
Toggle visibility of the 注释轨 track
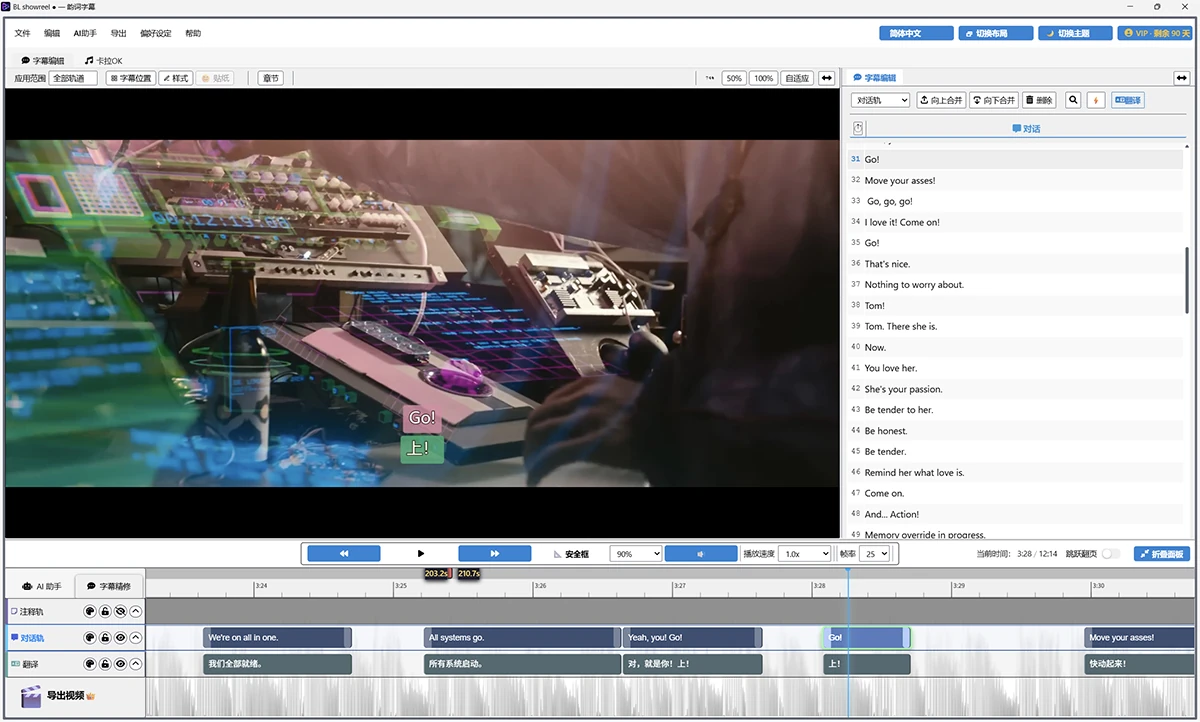coord(120,611)
